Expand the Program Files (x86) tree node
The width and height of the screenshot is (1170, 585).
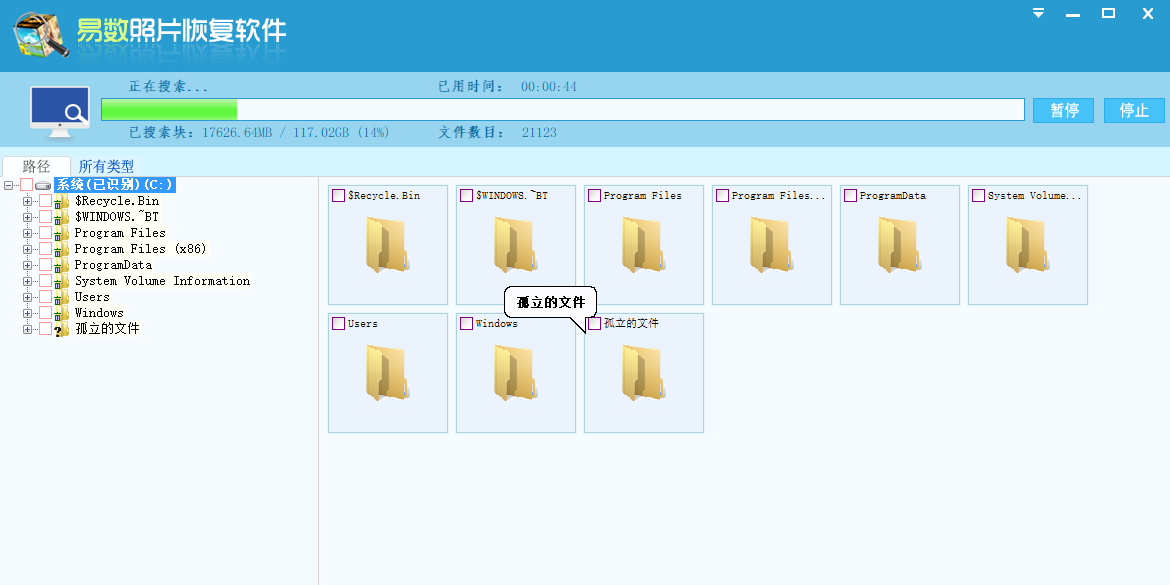[28, 249]
